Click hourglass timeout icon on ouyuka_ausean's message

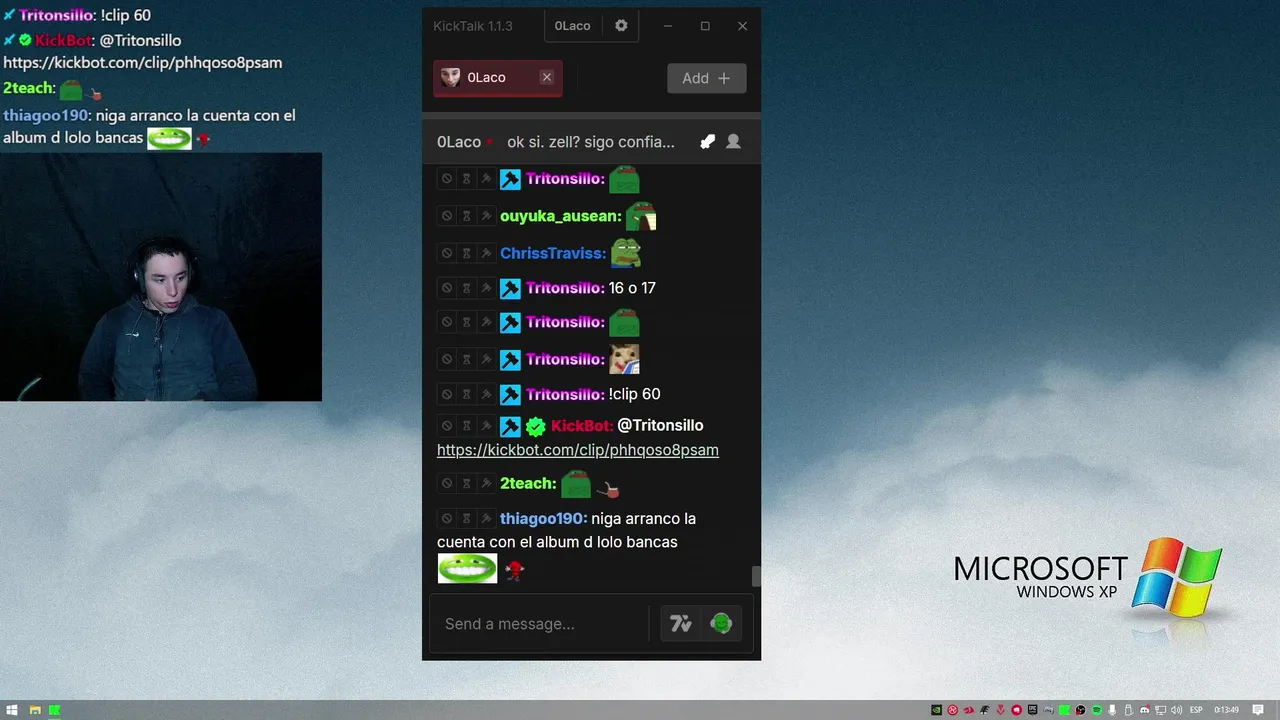466,215
